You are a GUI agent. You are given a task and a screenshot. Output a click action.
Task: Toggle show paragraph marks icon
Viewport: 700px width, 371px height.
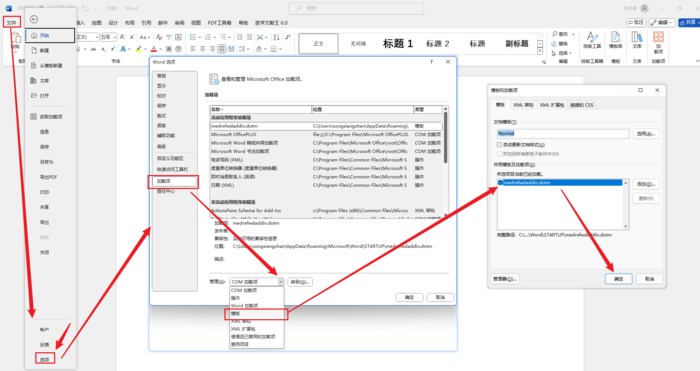point(288,37)
